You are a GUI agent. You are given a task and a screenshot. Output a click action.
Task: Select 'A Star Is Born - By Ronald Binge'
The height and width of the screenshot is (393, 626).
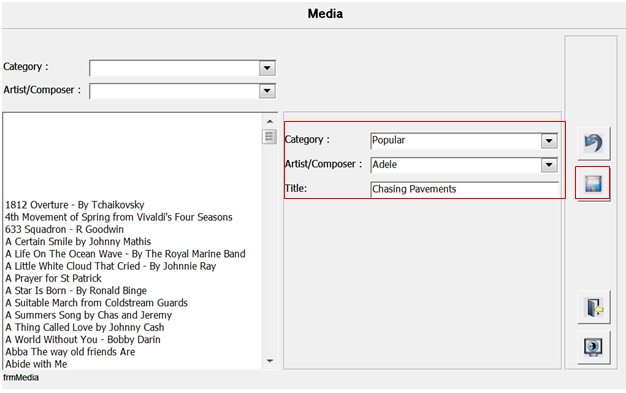coord(76,291)
